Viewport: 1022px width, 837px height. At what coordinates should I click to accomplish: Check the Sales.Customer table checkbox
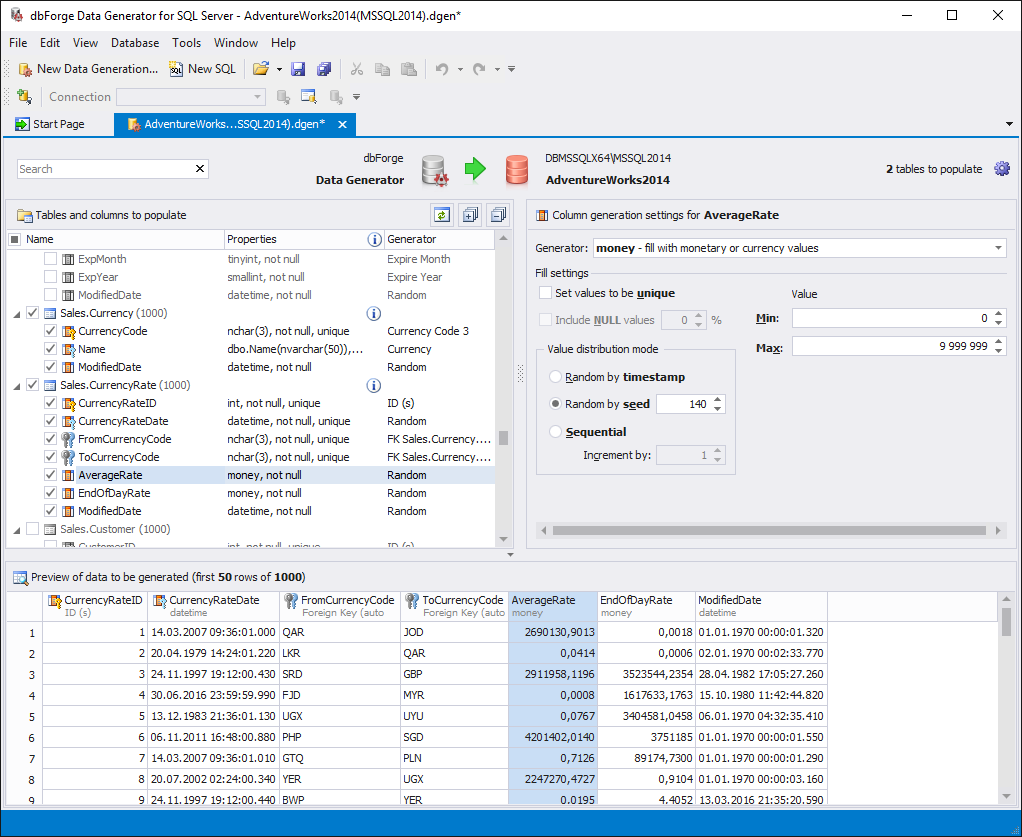click(x=32, y=529)
